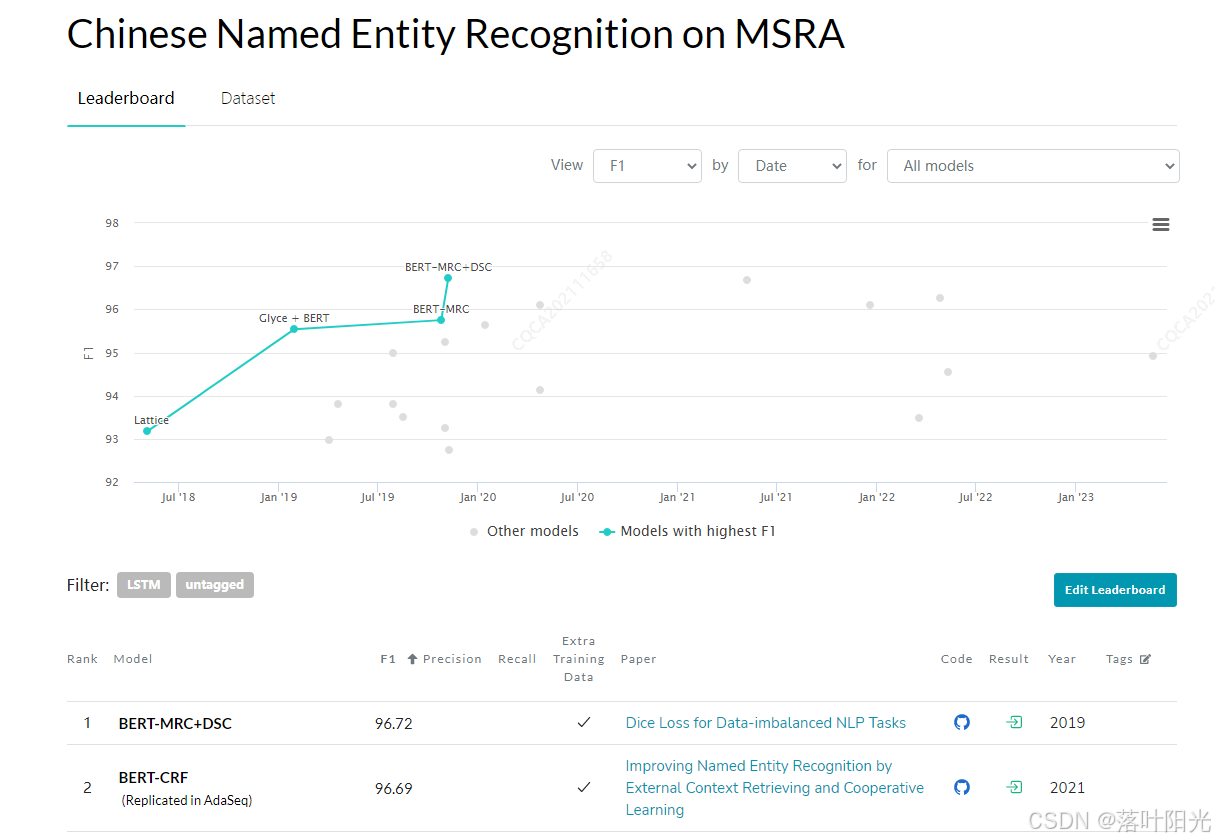Sort table by Precision column
The height and width of the screenshot is (840, 1215).
pos(452,659)
